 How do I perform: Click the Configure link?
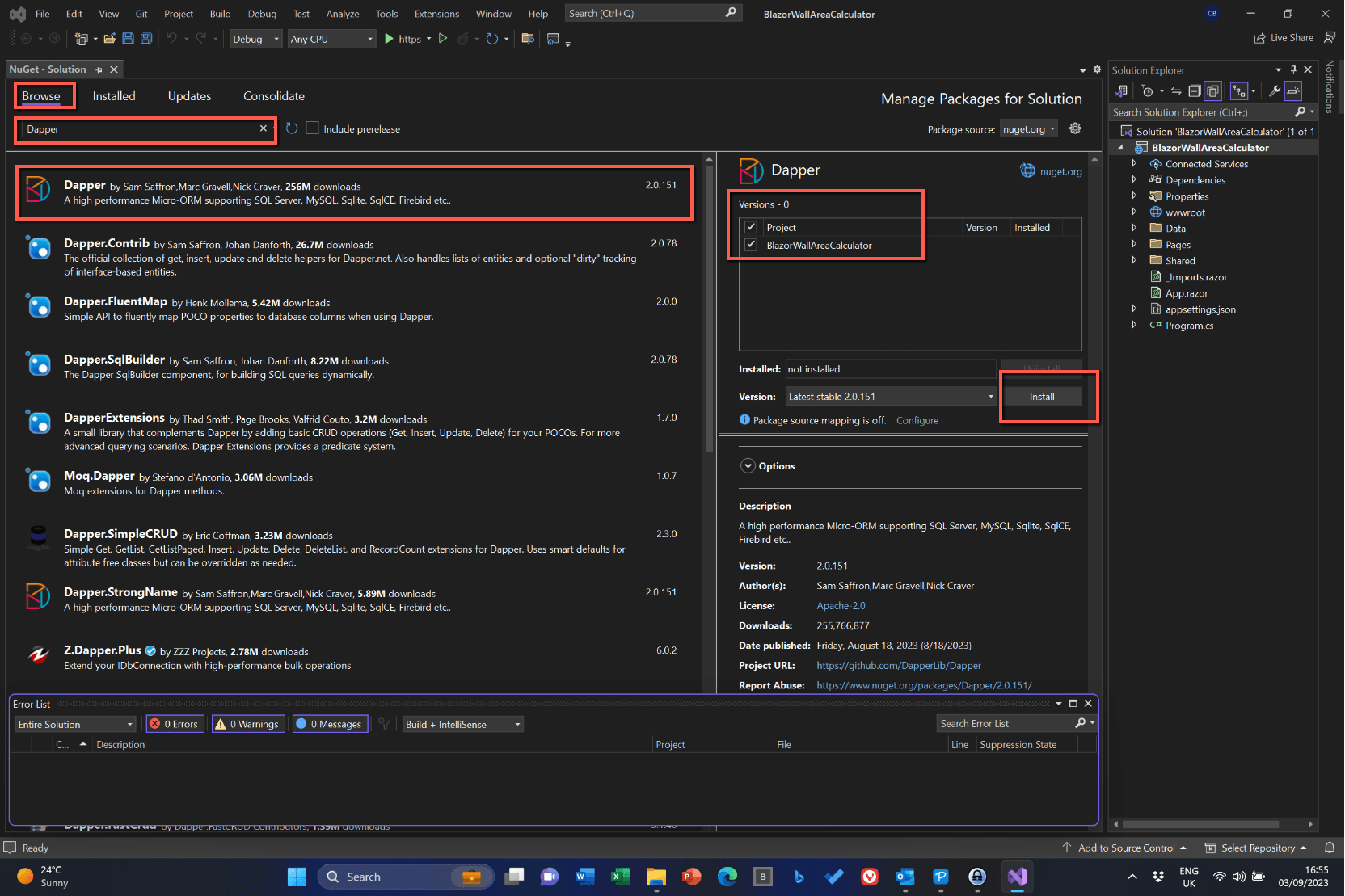click(917, 420)
